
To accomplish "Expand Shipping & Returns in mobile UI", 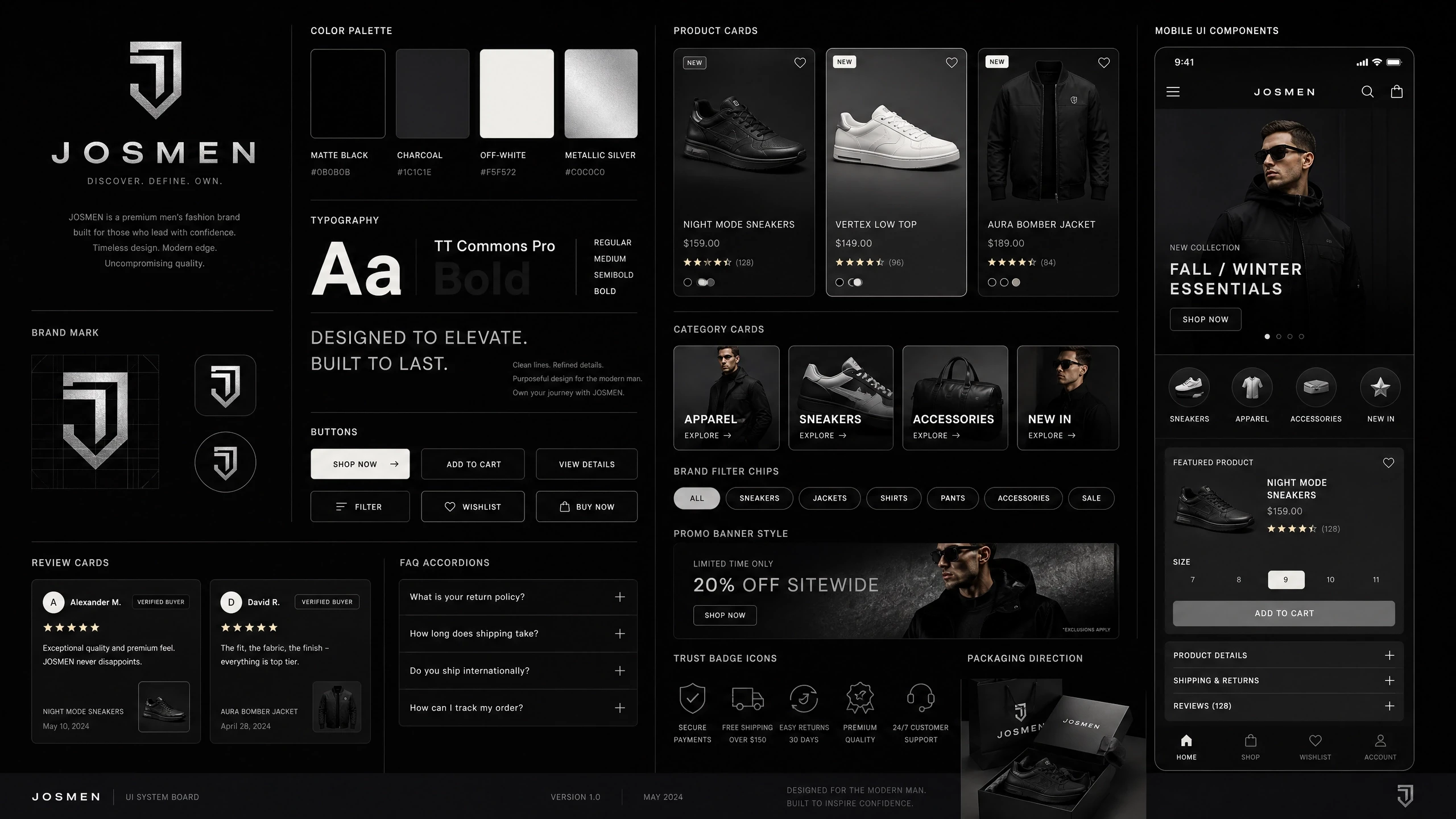I will click(1284, 680).
